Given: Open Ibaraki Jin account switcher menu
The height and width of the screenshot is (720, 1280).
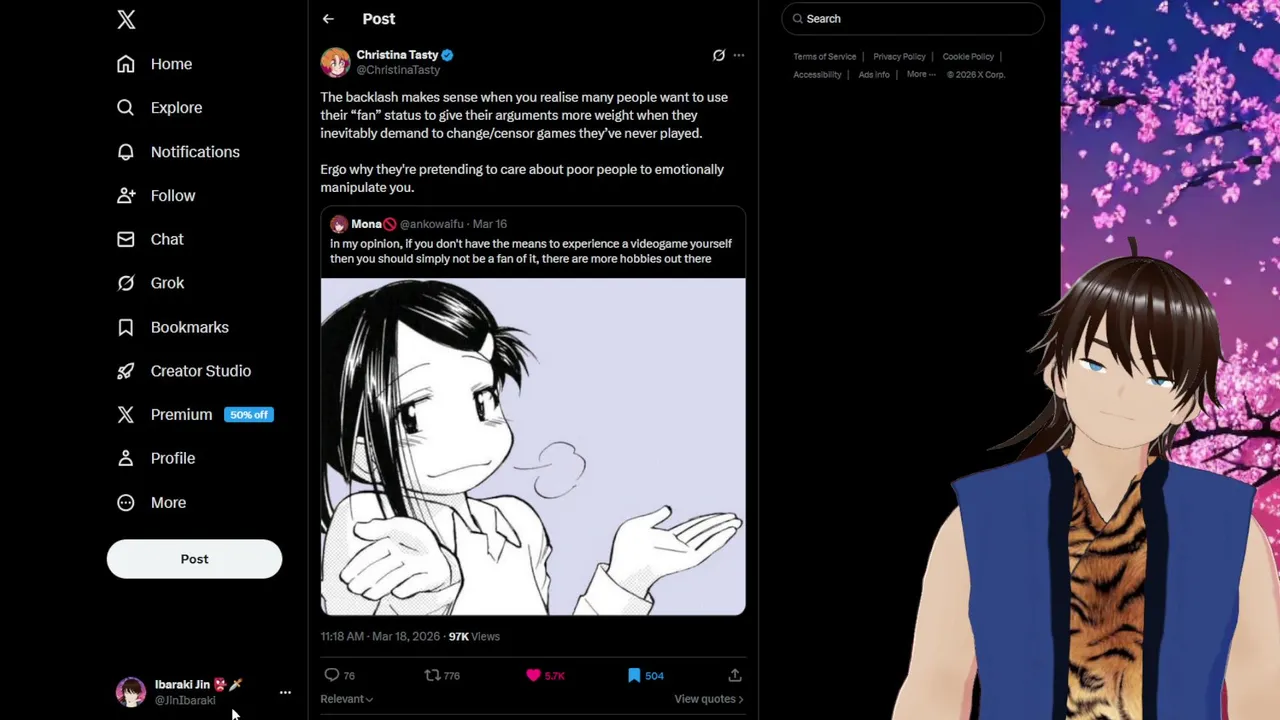Looking at the screenshot, I should (x=284, y=692).
